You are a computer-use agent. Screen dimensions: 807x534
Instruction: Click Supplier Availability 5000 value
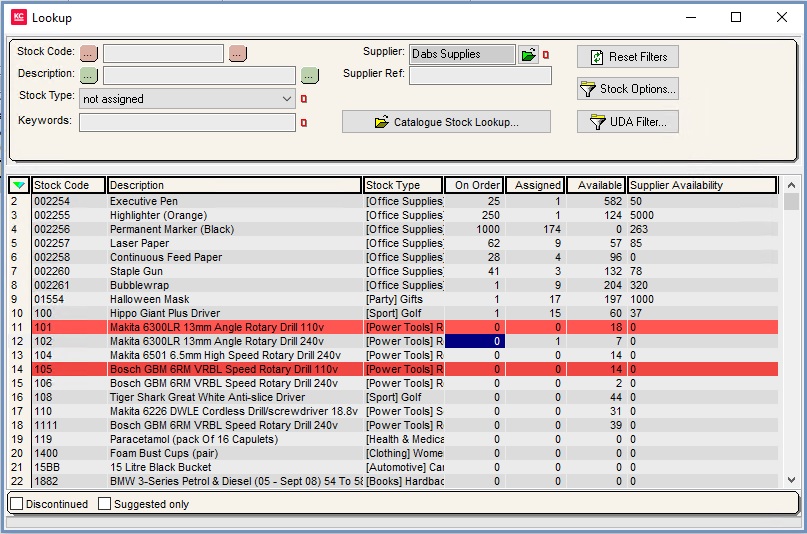(642, 215)
